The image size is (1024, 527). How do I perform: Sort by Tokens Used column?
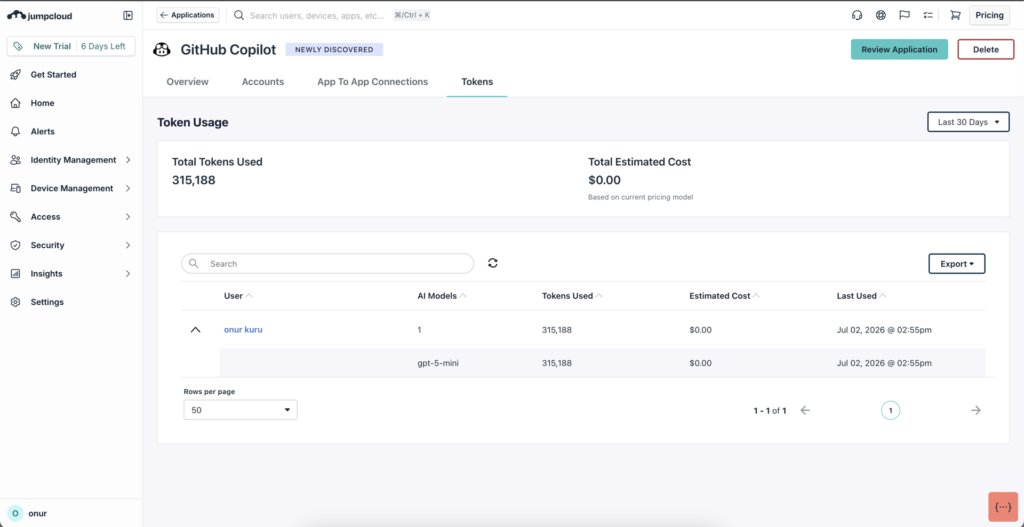point(572,296)
